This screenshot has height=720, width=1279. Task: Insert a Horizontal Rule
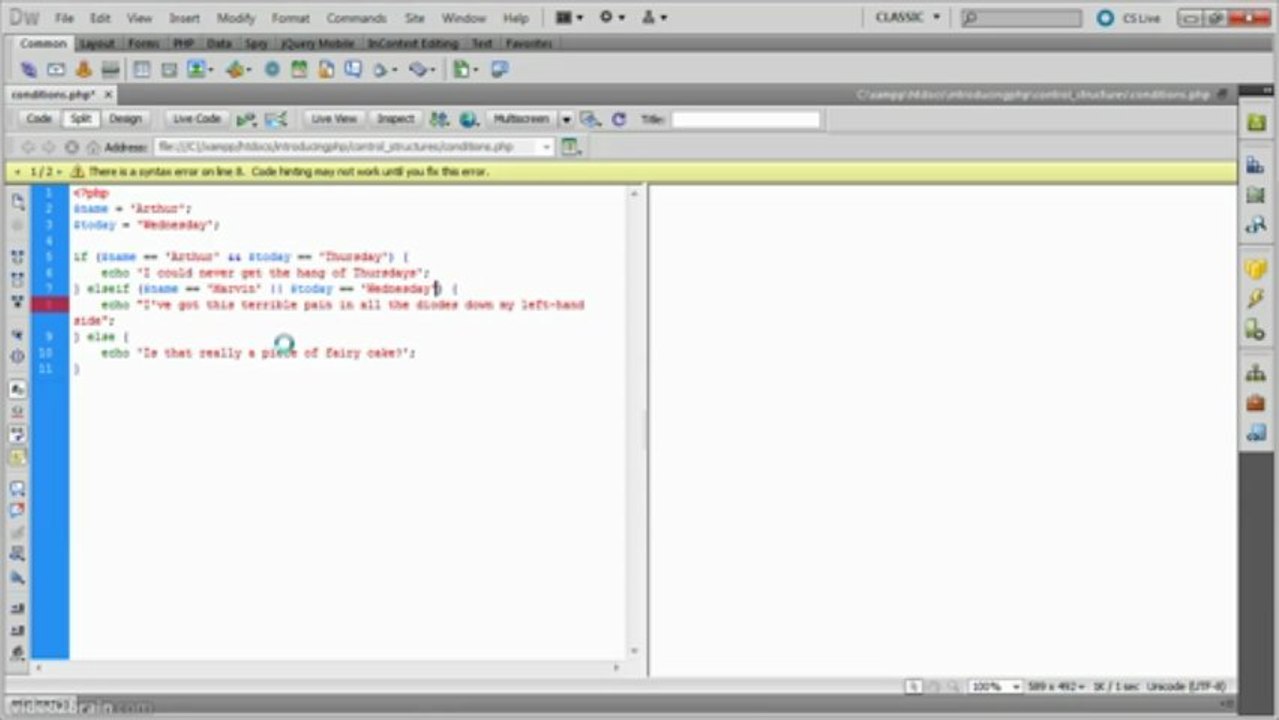click(110, 69)
